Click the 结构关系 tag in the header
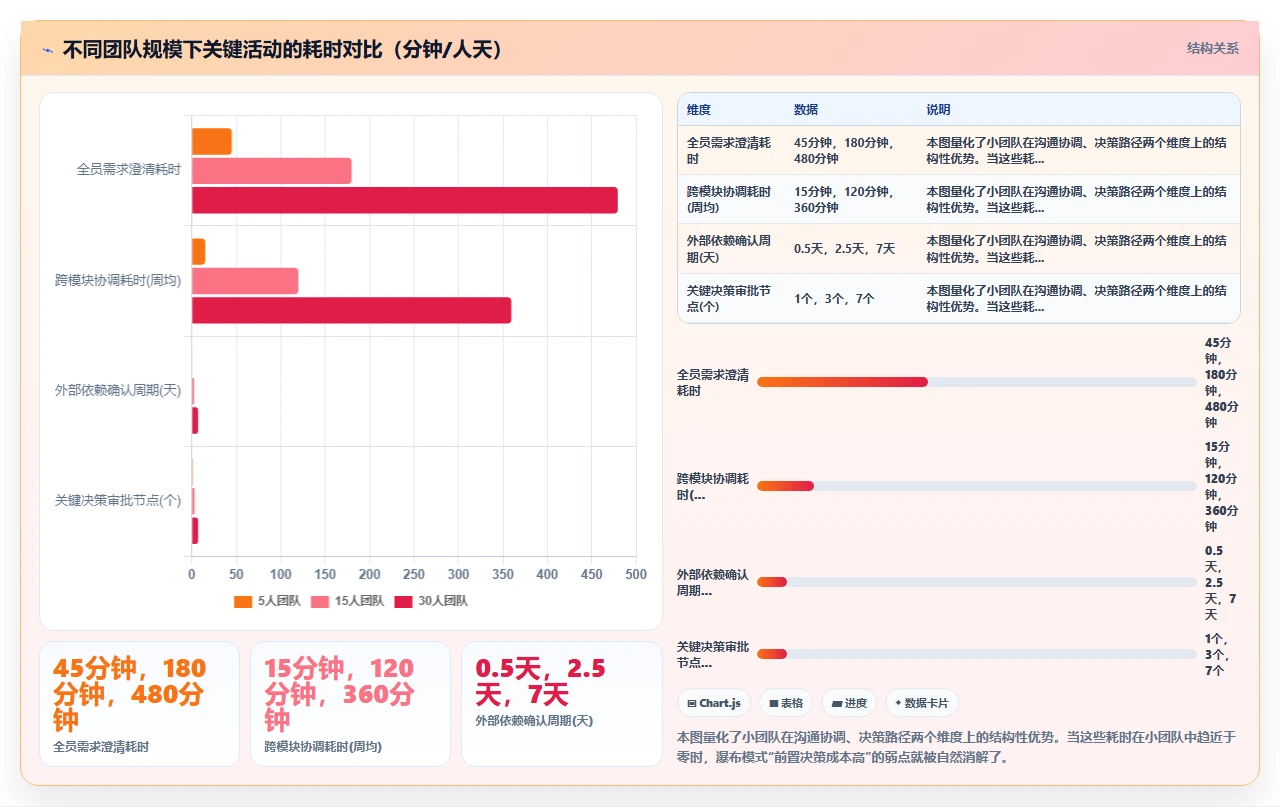This screenshot has height=807, width=1280. point(1212,48)
